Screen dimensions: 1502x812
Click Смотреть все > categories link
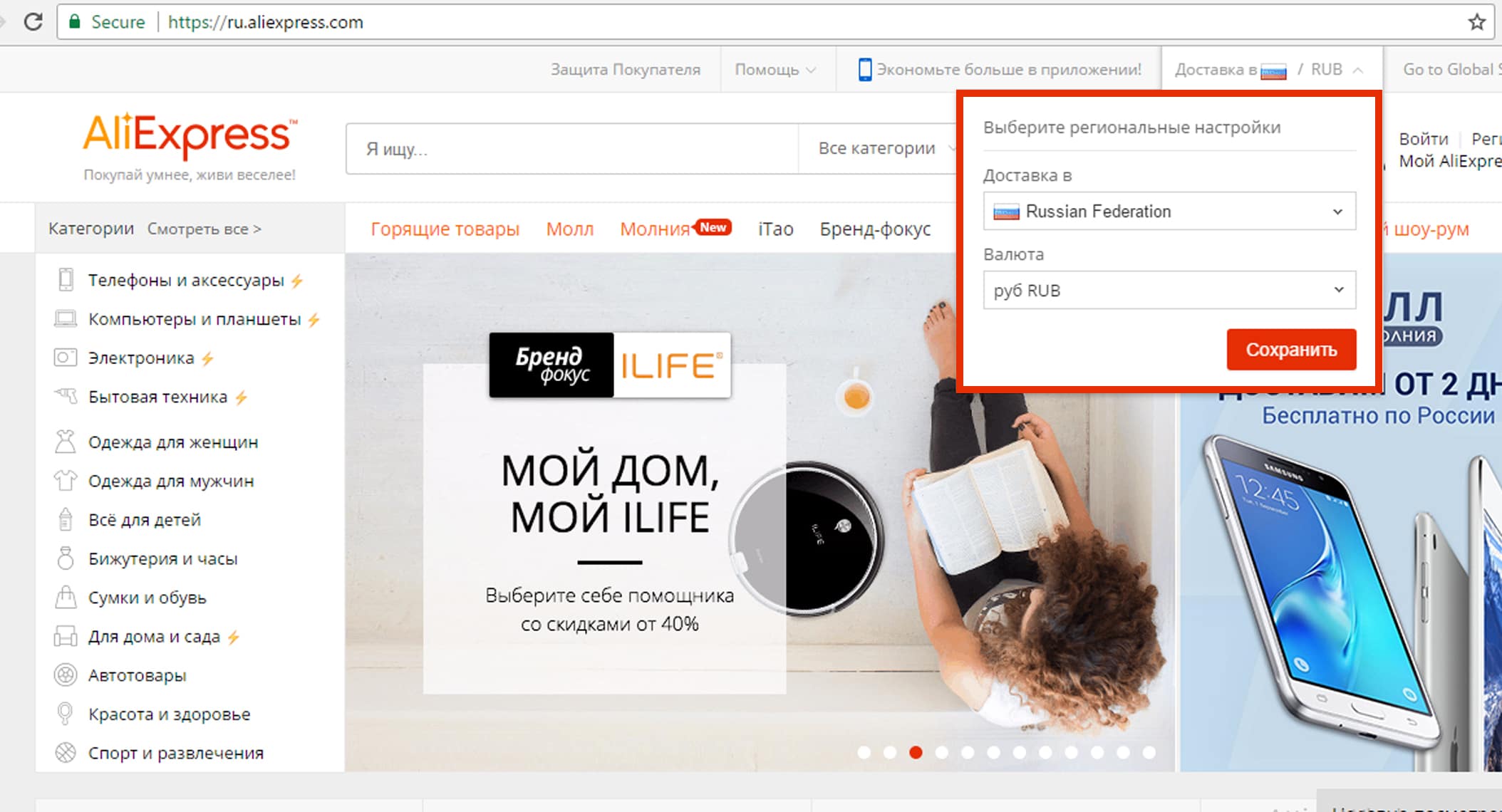204,229
